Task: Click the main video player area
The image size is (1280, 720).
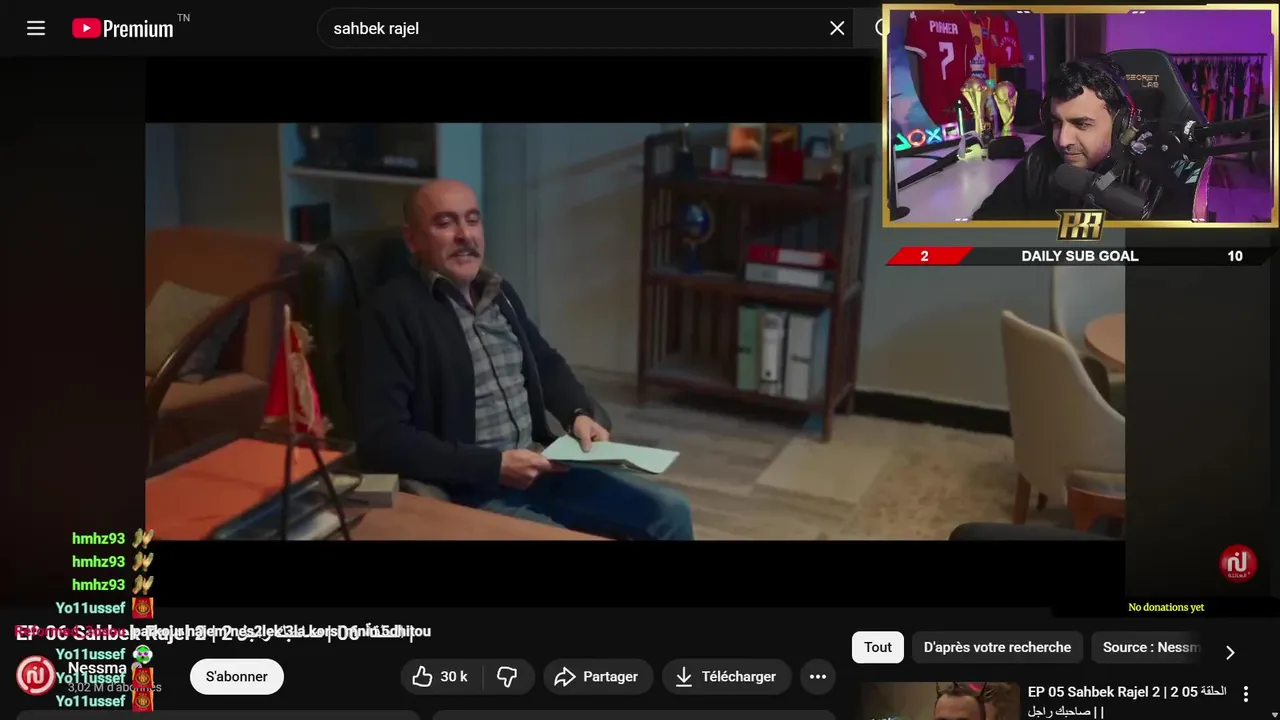Action: [635, 331]
